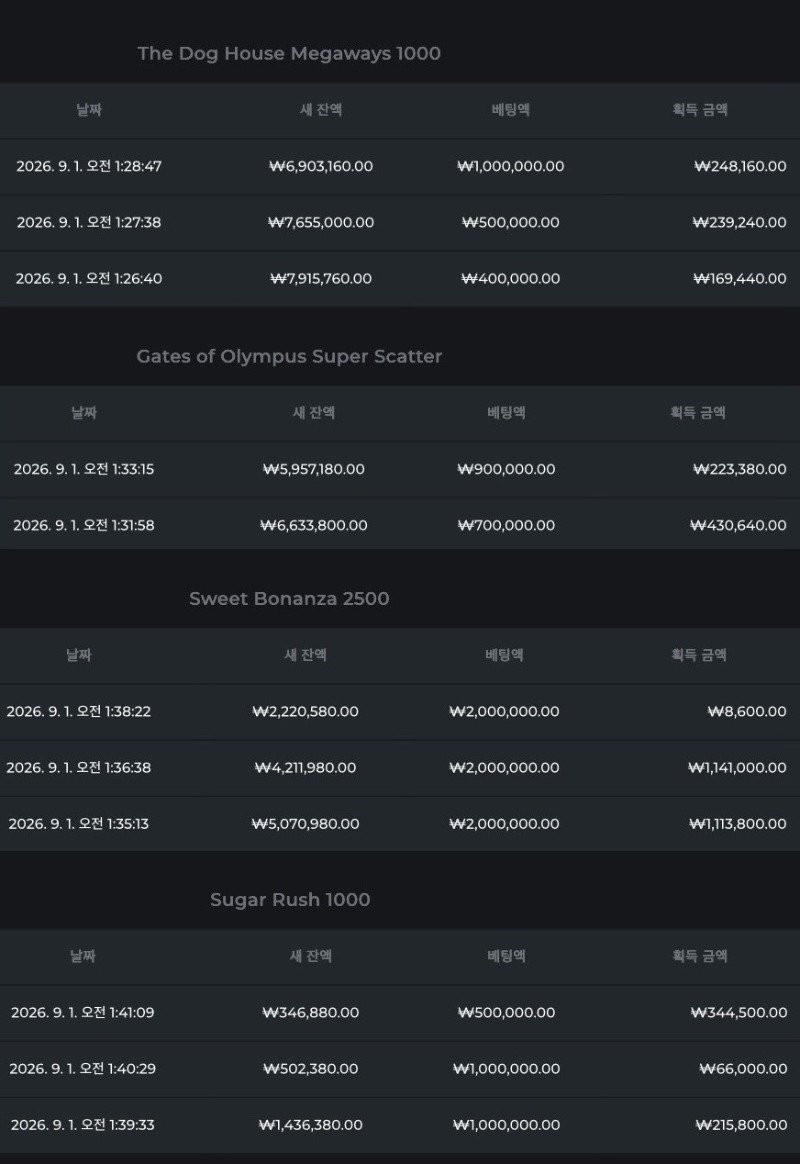
Task: Select balance ₩346,880.00
Action: 310,1013
